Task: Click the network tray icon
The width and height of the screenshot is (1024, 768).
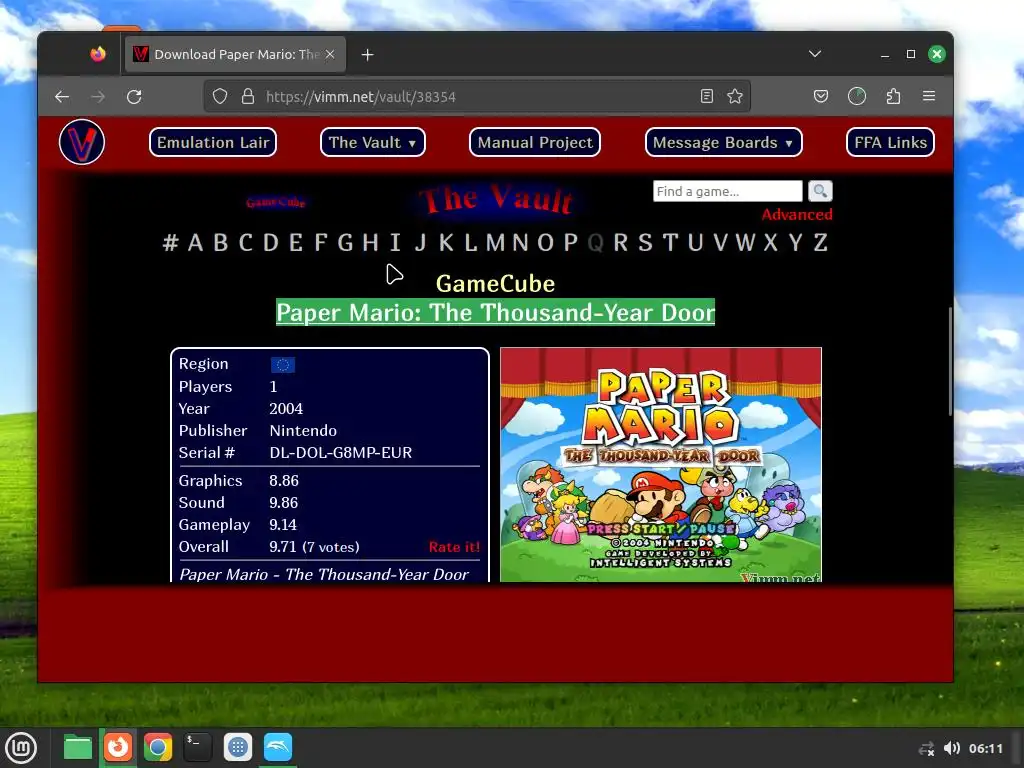Action: 926,748
